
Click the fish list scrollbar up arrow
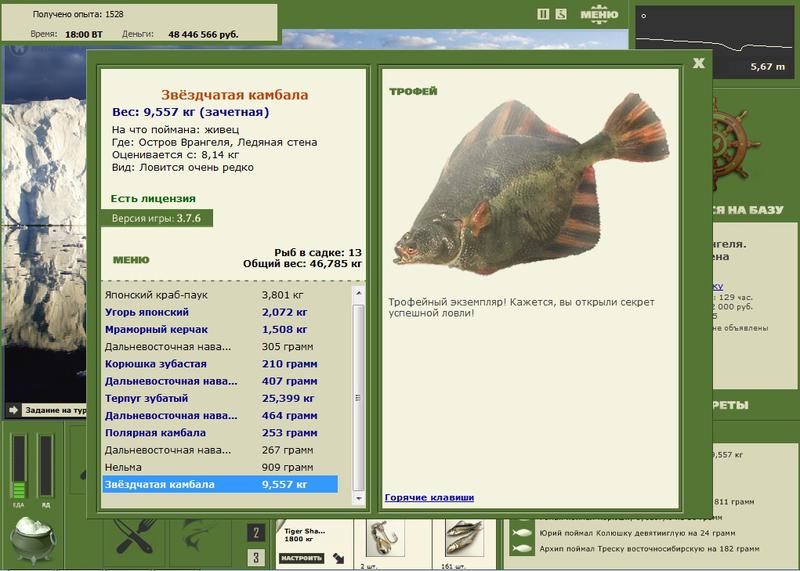[x=359, y=293]
